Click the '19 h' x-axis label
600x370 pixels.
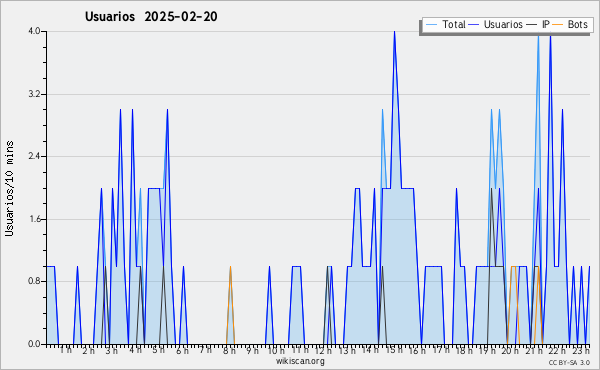(x=487, y=351)
